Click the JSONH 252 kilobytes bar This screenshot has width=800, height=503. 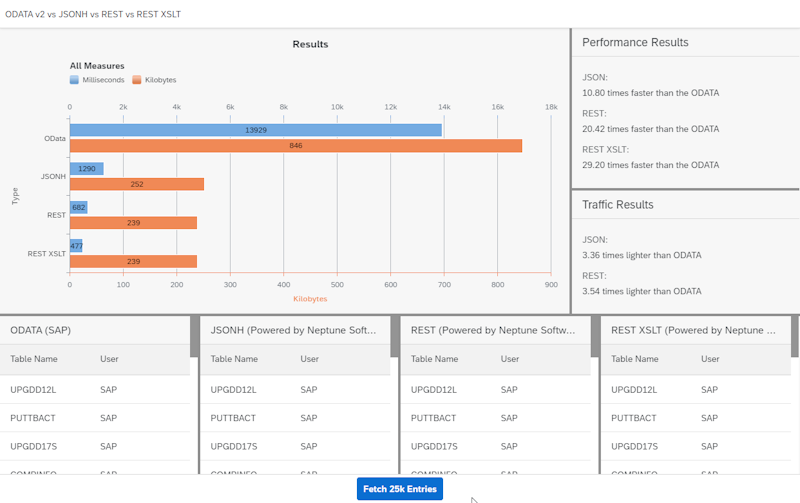(136, 184)
